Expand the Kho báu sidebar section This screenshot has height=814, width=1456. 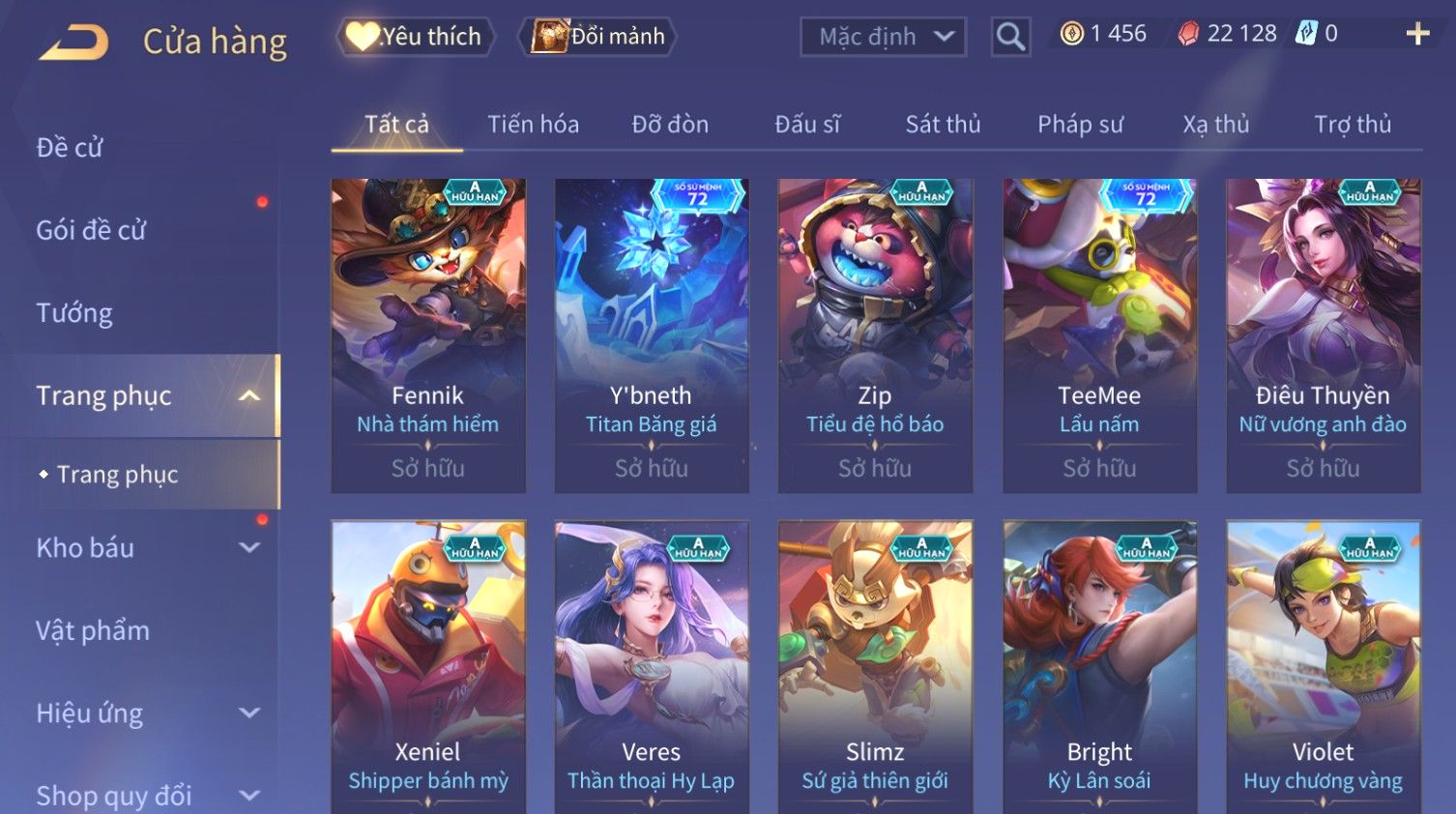tap(249, 547)
